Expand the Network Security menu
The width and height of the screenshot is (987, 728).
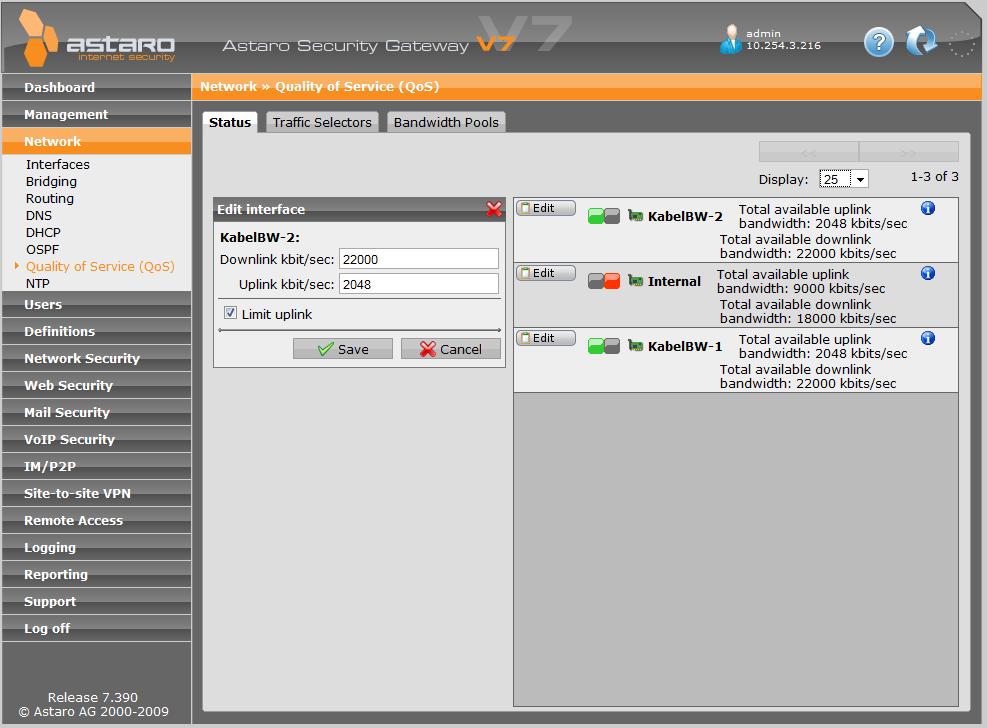click(x=96, y=359)
